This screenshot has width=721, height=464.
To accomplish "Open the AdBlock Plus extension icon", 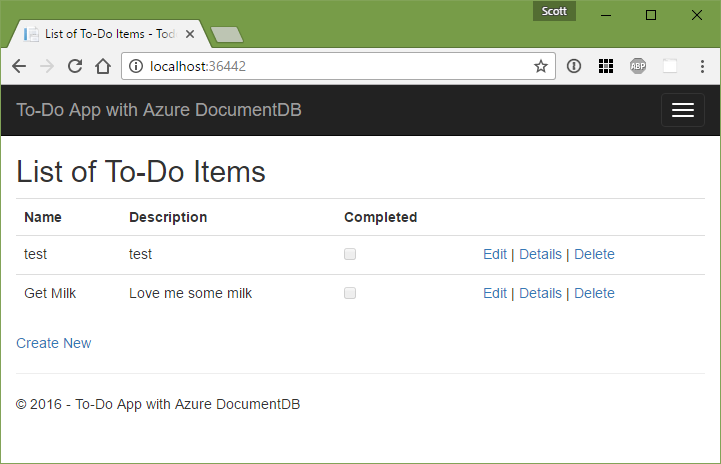I will pos(638,66).
